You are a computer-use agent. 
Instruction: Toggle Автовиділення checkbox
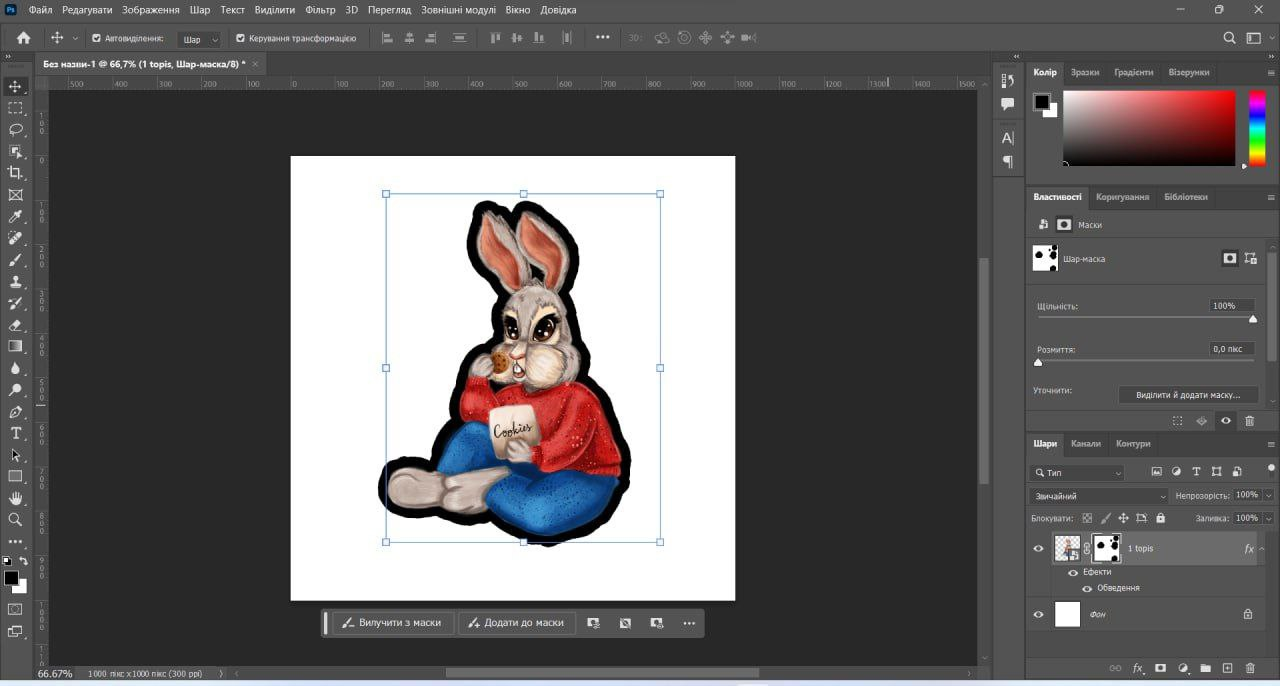click(x=96, y=38)
